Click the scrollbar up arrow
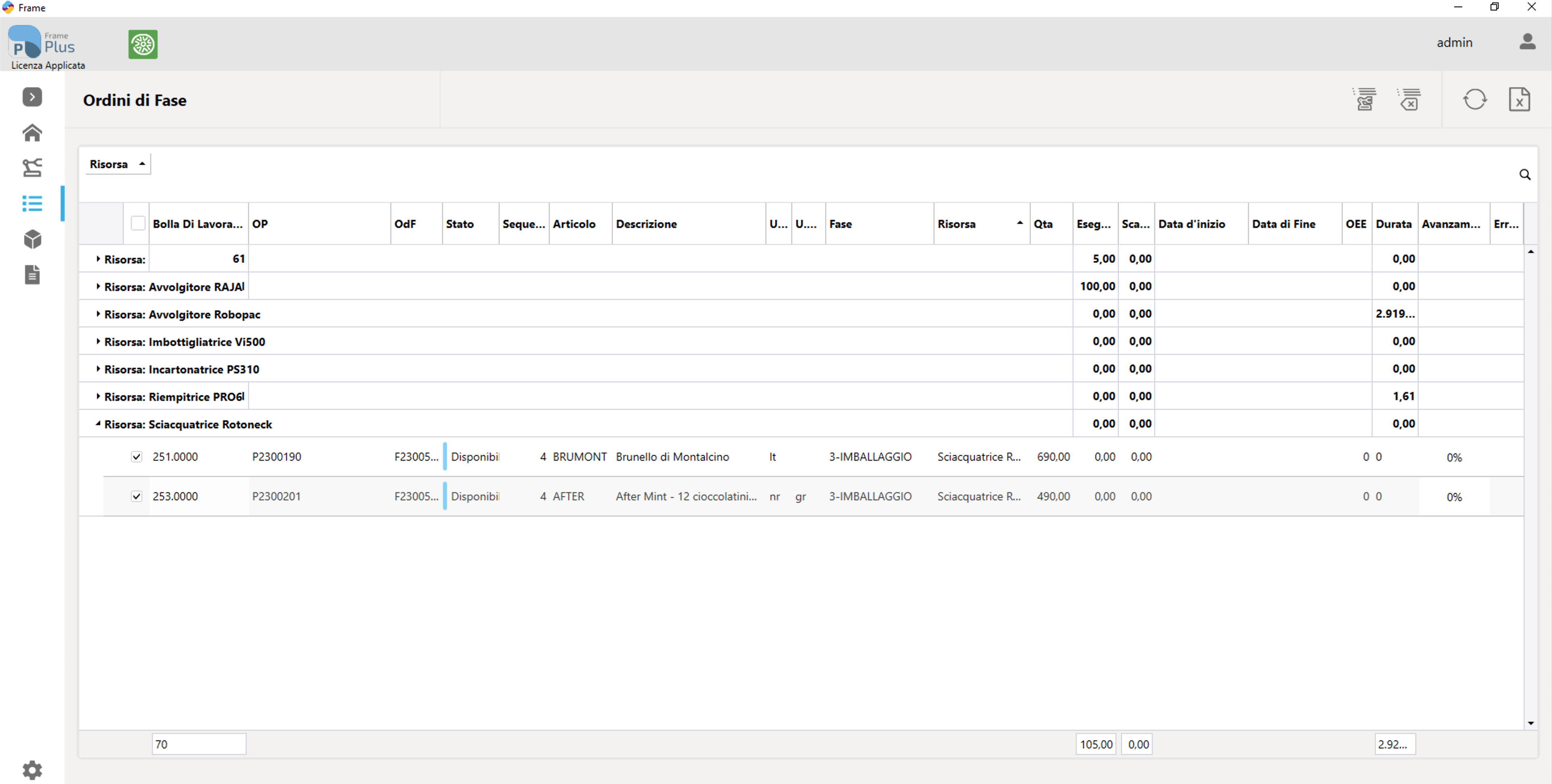Screen dimensions: 1552x784 click(1530, 251)
